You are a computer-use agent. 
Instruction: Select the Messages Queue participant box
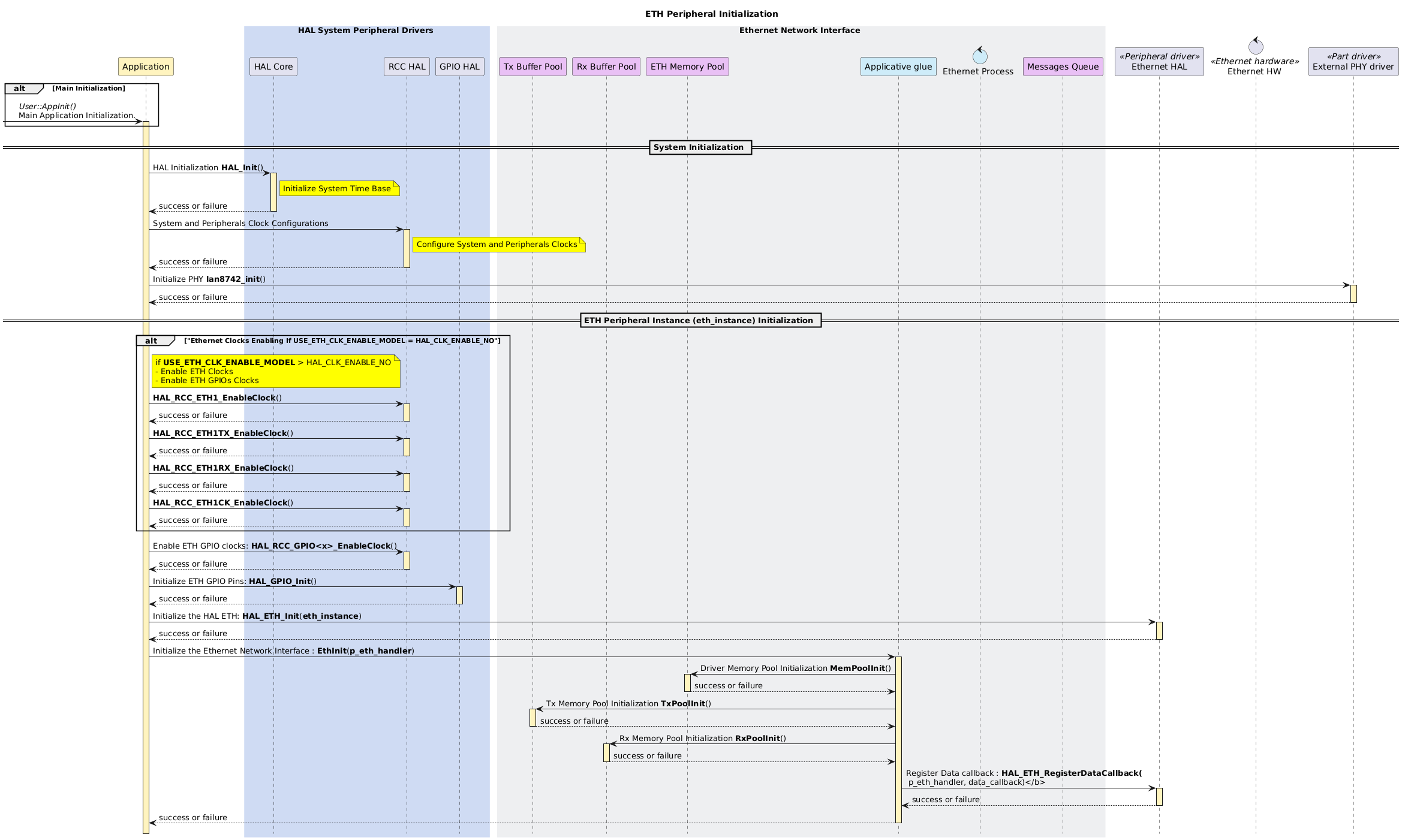click(x=1063, y=67)
